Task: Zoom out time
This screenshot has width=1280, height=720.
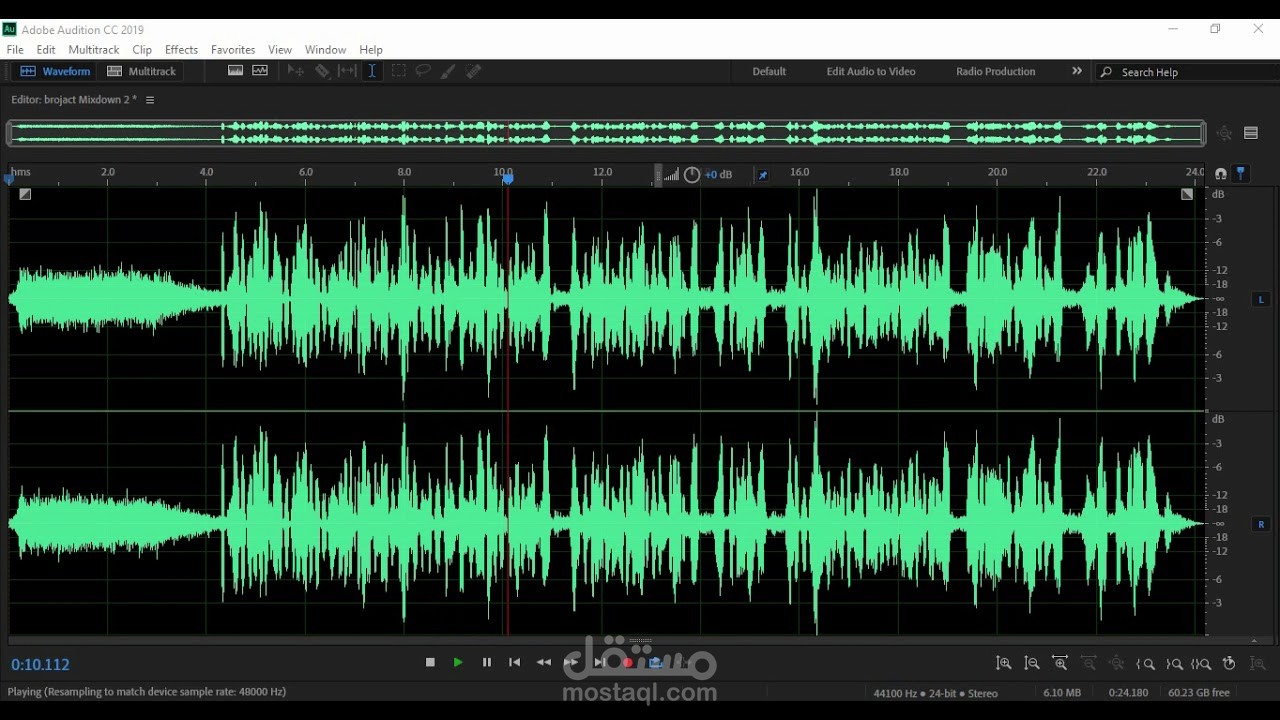Action: [x=1089, y=663]
